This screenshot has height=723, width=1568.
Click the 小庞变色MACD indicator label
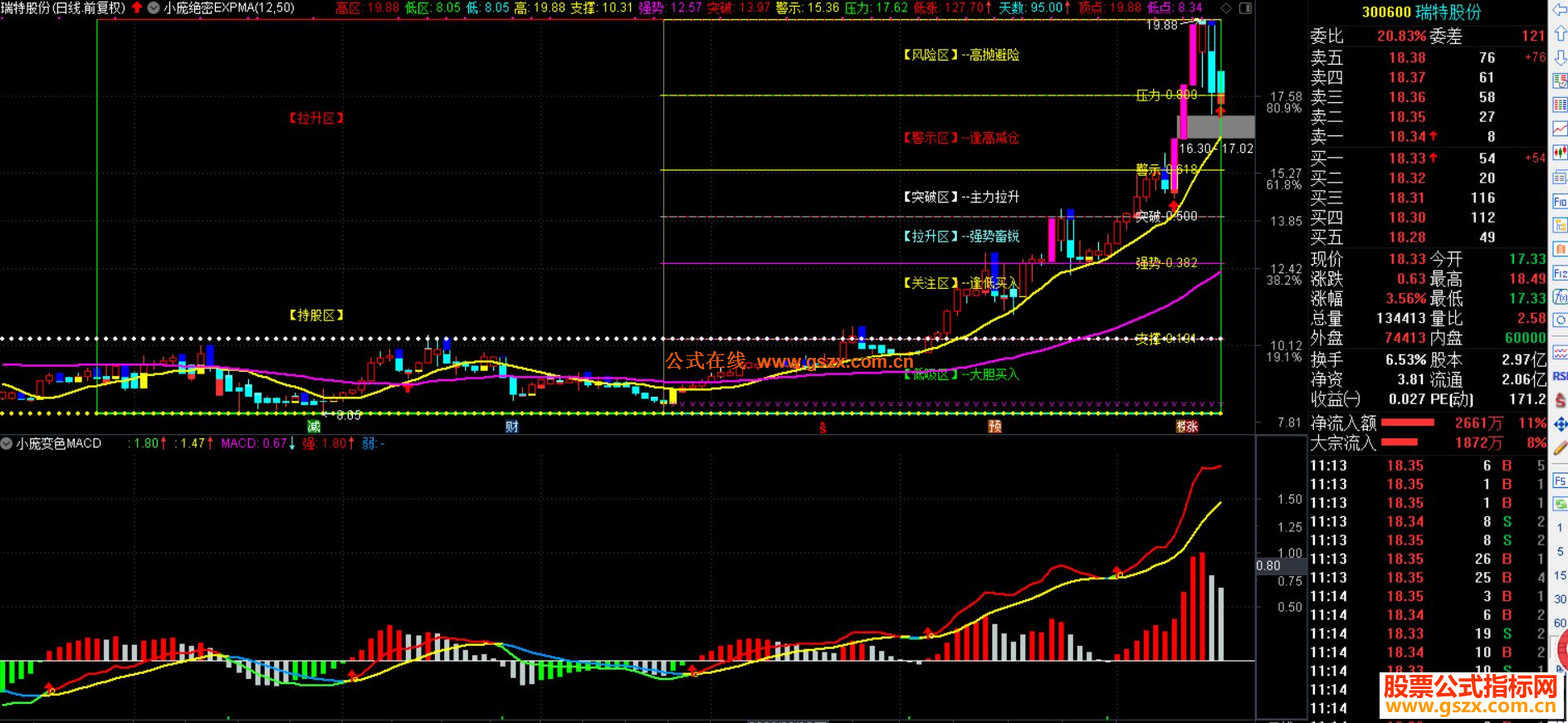[58, 444]
